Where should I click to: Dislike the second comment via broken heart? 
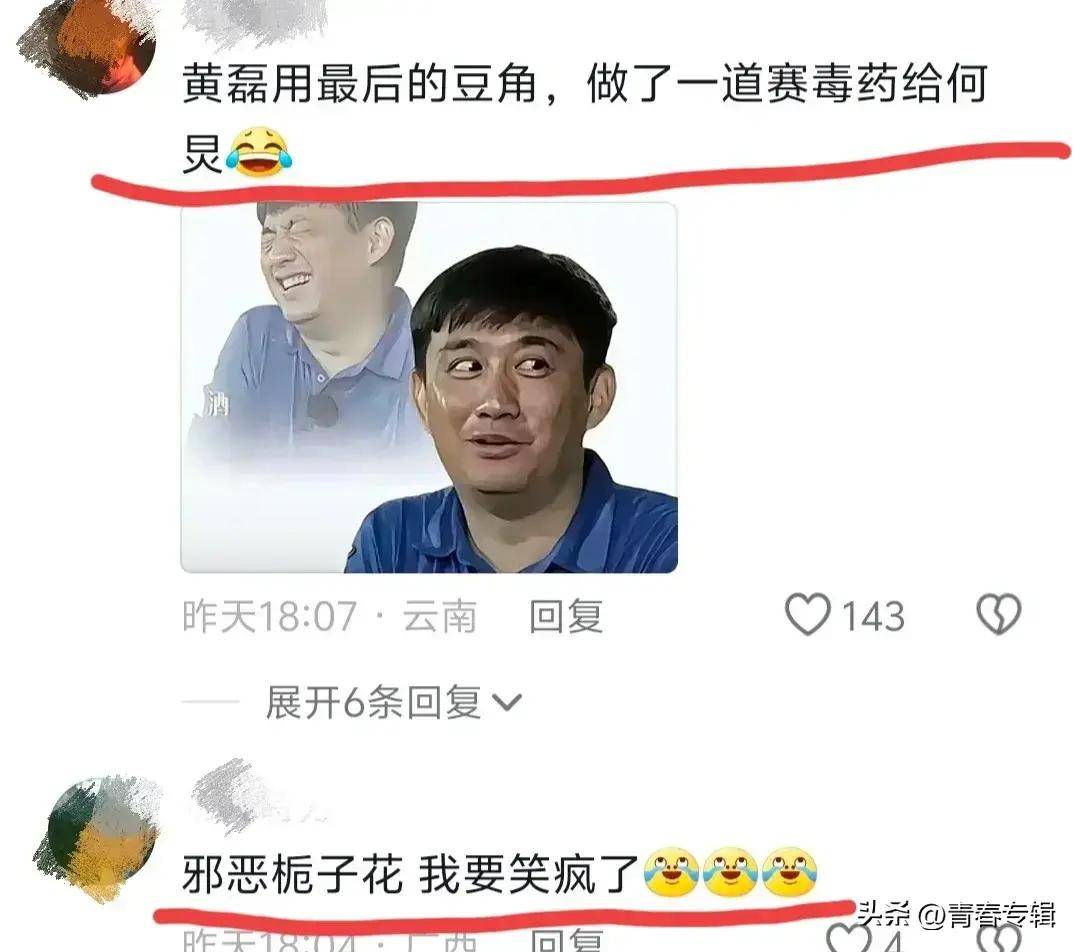pyautogui.click(x=999, y=938)
